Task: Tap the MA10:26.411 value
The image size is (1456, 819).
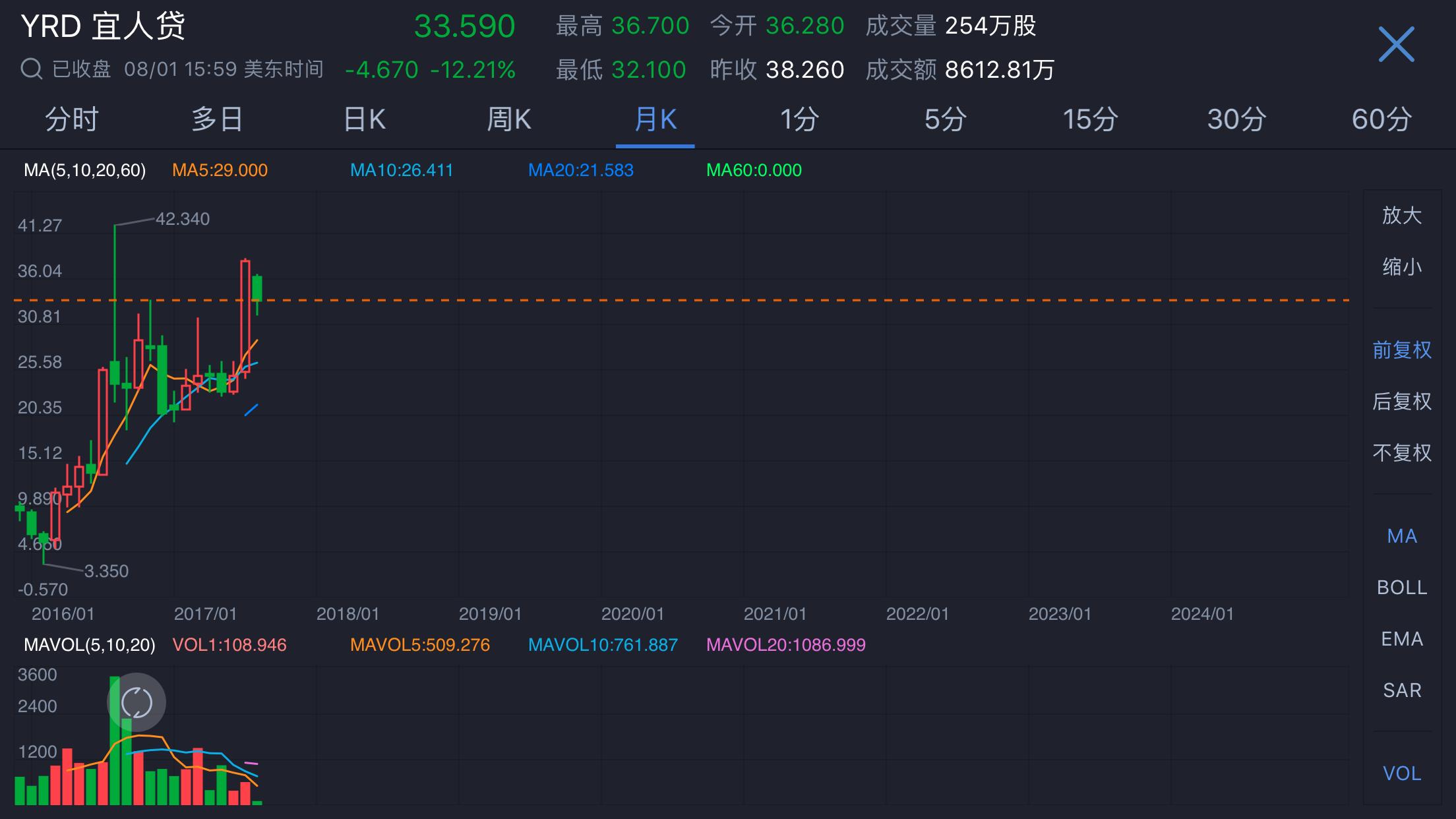Action: click(402, 170)
